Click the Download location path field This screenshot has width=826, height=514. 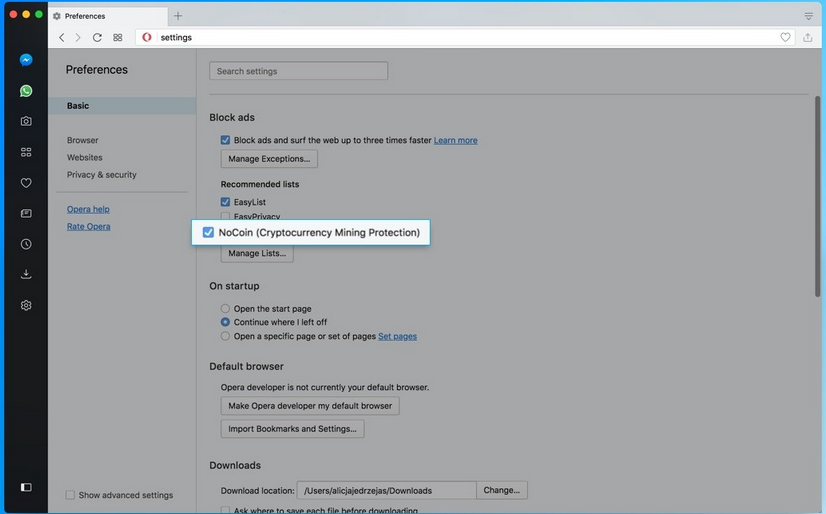click(x=387, y=490)
